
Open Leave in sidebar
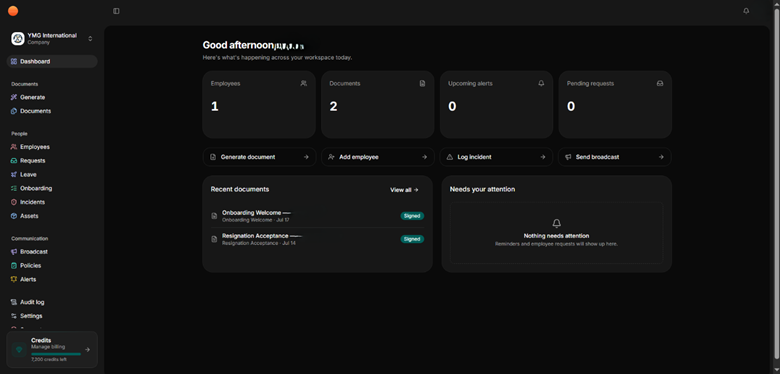point(52,175)
